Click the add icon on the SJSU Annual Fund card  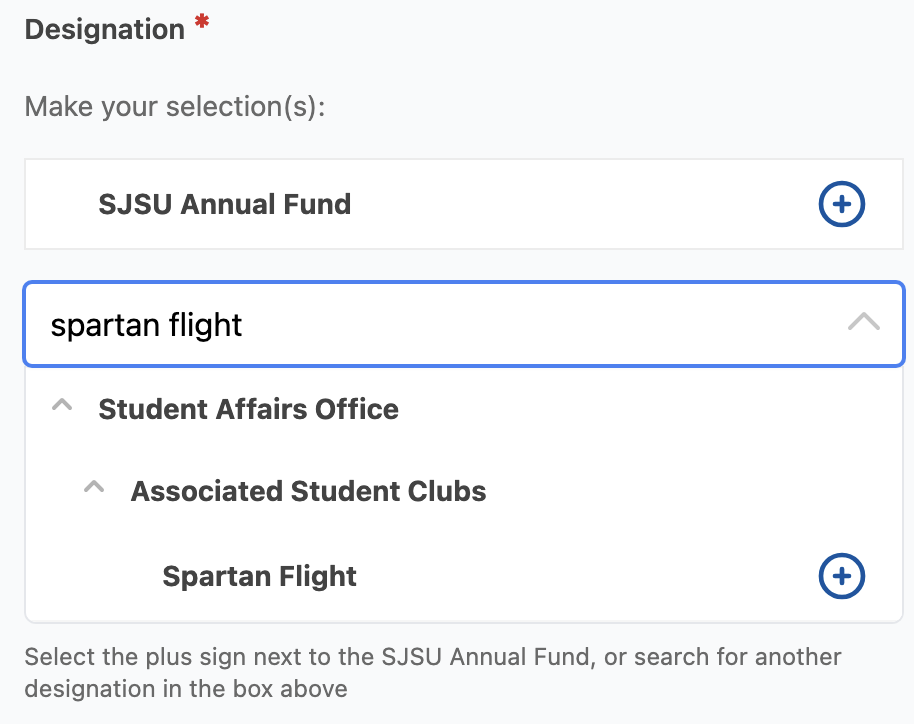[x=841, y=204]
